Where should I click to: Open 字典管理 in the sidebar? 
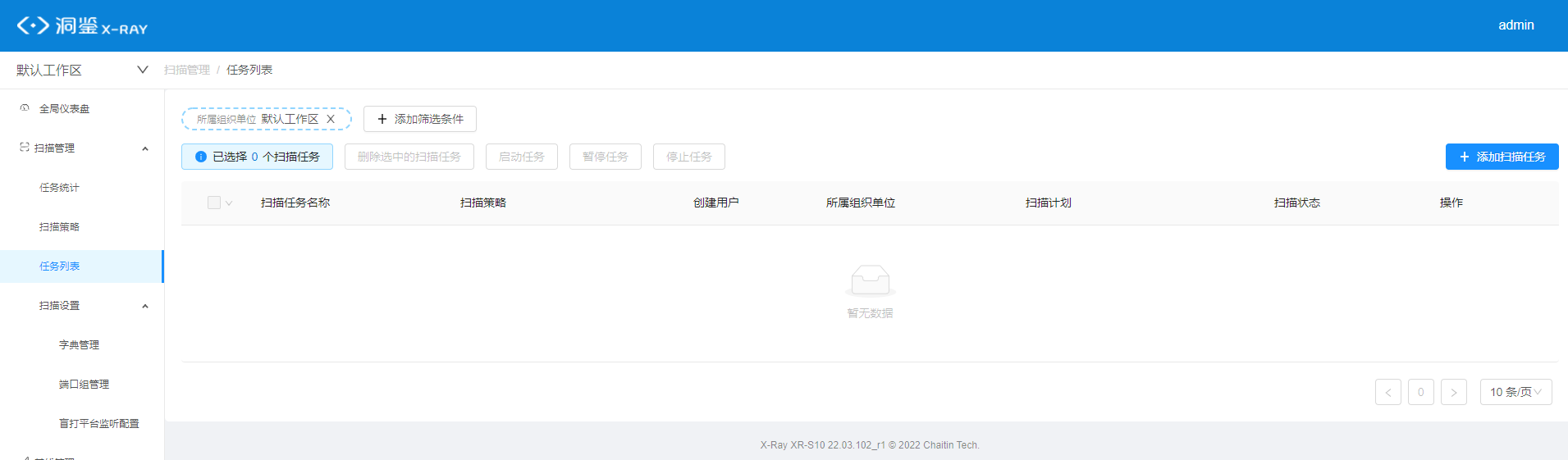pyautogui.click(x=79, y=345)
